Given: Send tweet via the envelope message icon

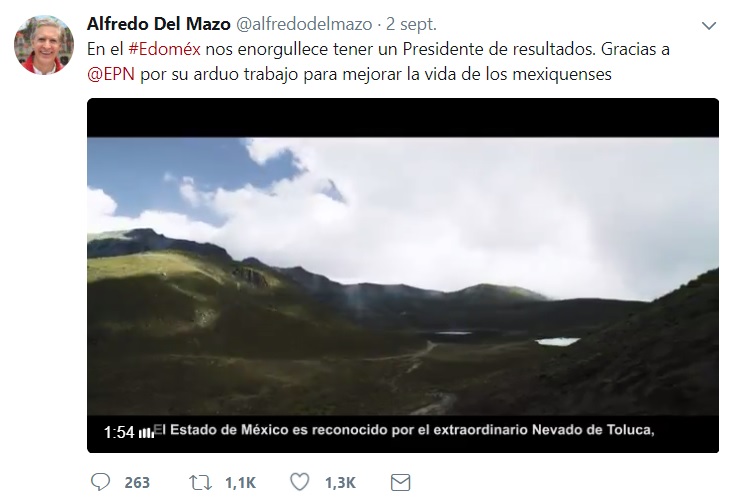Looking at the screenshot, I should [x=400, y=483].
